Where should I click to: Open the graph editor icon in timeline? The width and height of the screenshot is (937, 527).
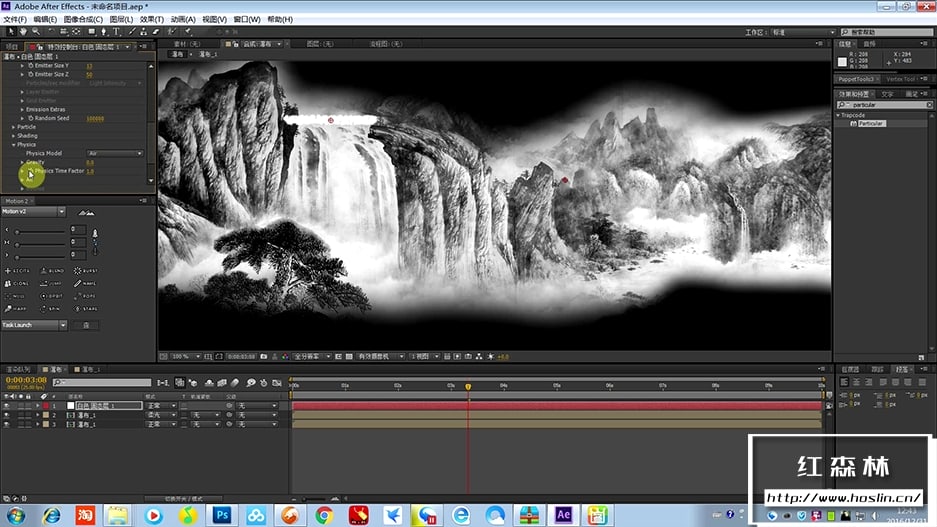click(x=277, y=382)
